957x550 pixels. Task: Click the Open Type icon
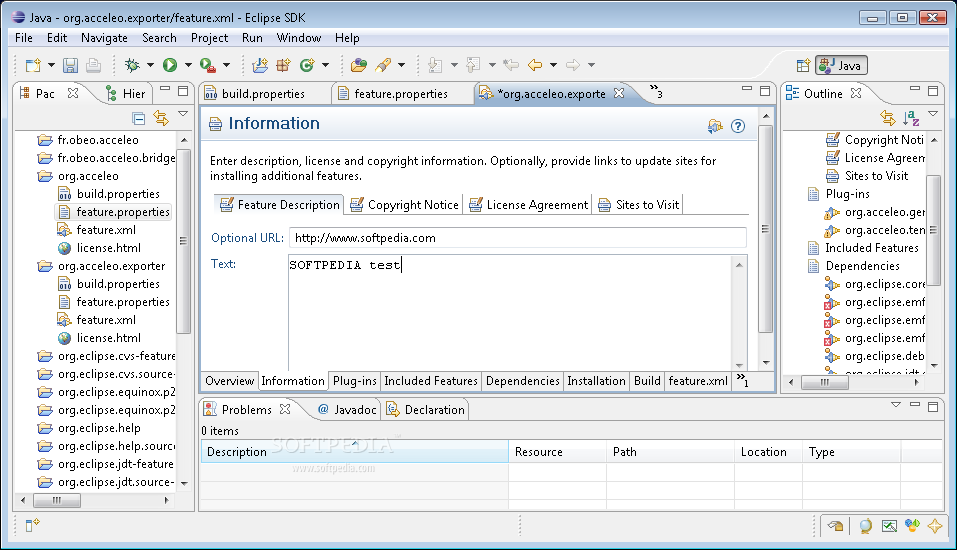coord(359,65)
